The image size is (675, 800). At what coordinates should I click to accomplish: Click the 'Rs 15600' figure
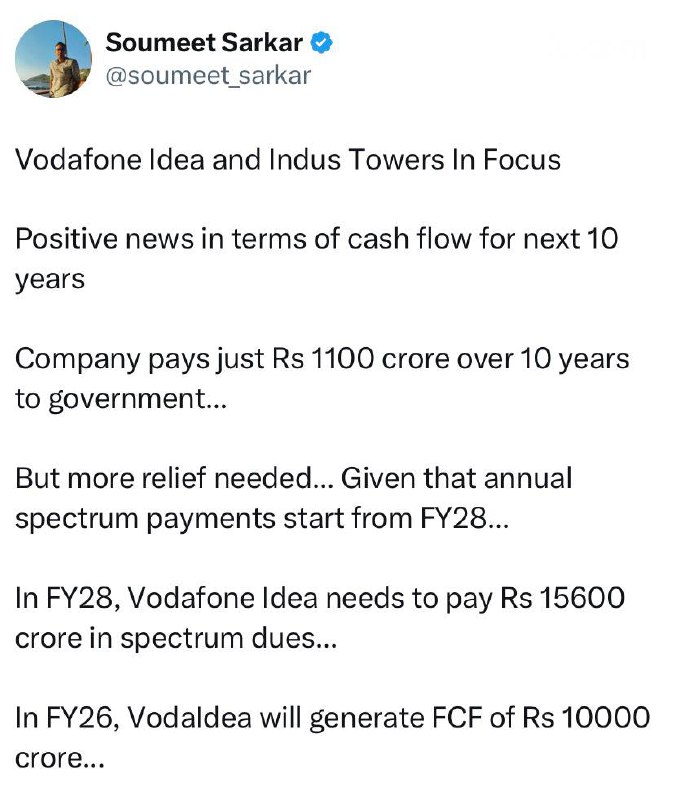point(562,598)
